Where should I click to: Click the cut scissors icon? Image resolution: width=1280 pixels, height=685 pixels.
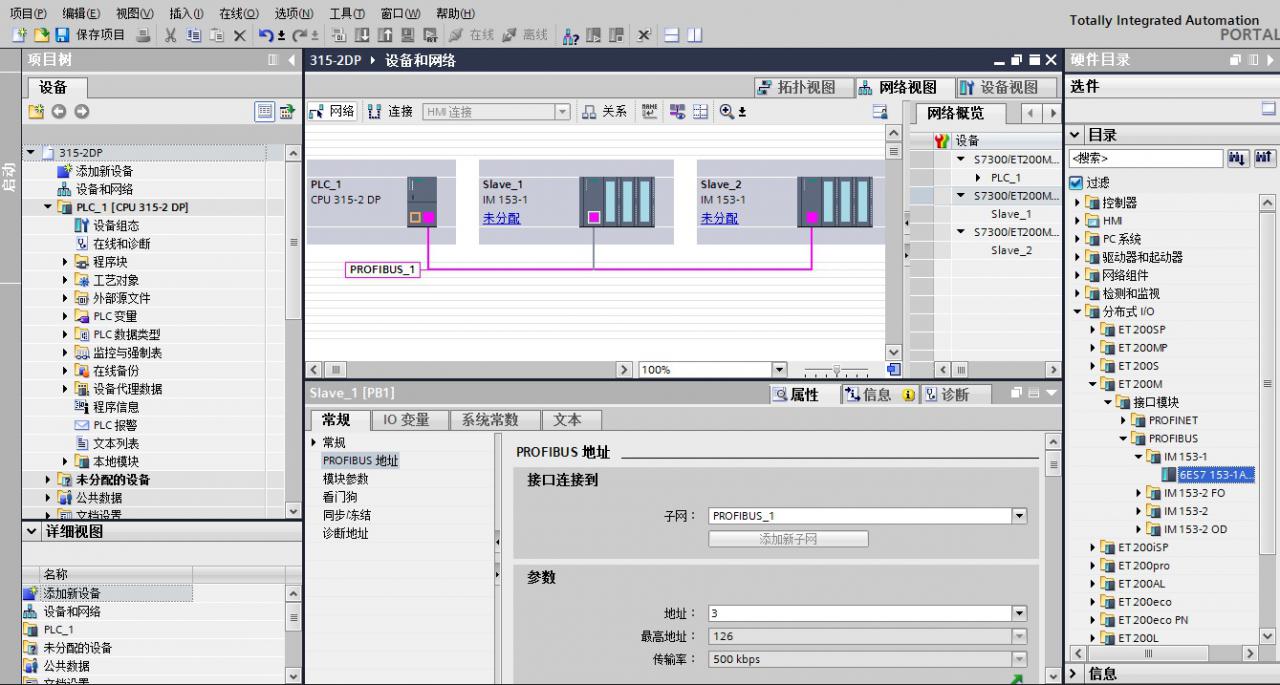170,35
